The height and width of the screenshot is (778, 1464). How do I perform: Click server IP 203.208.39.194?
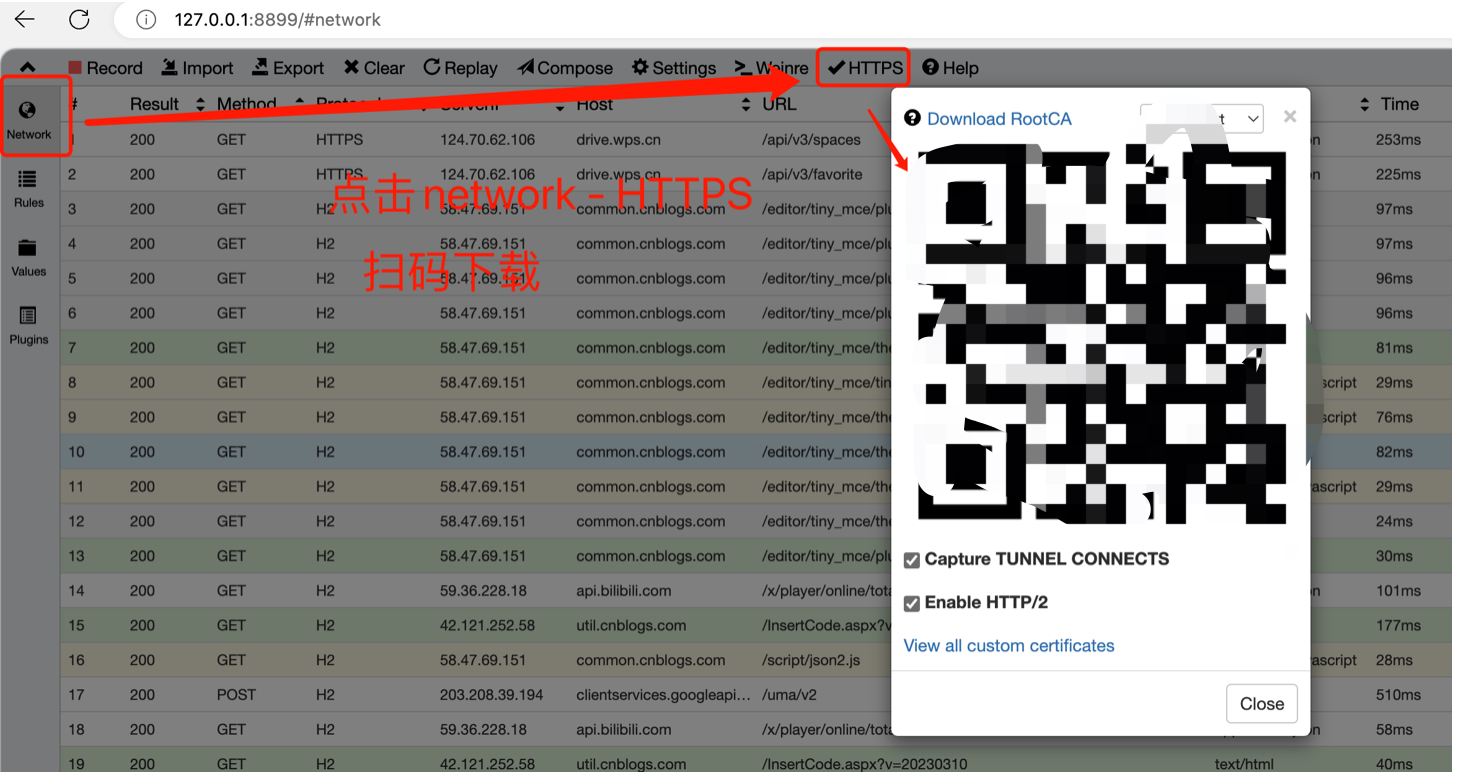click(x=491, y=695)
